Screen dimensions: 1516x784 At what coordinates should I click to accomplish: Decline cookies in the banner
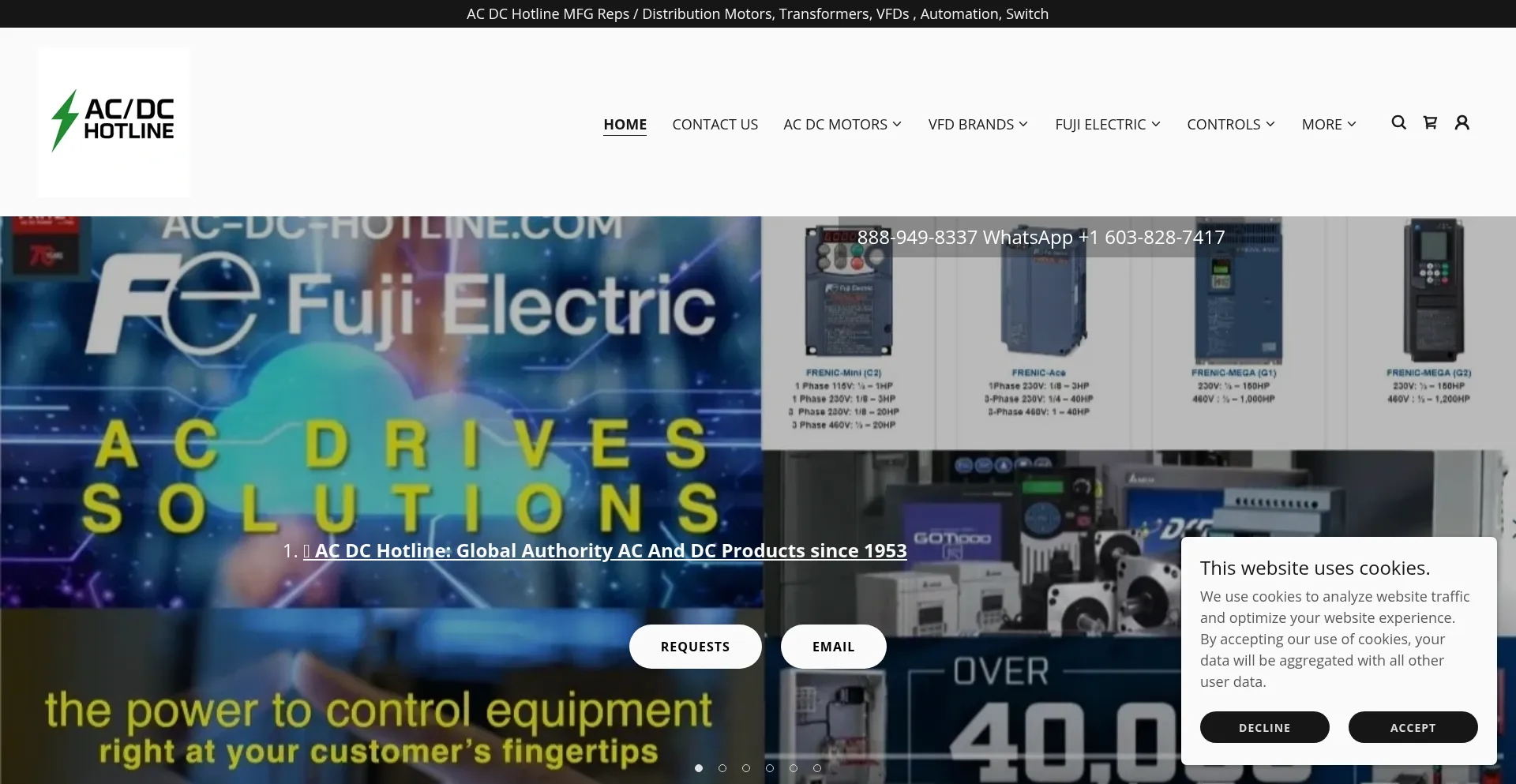tap(1264, 727)
